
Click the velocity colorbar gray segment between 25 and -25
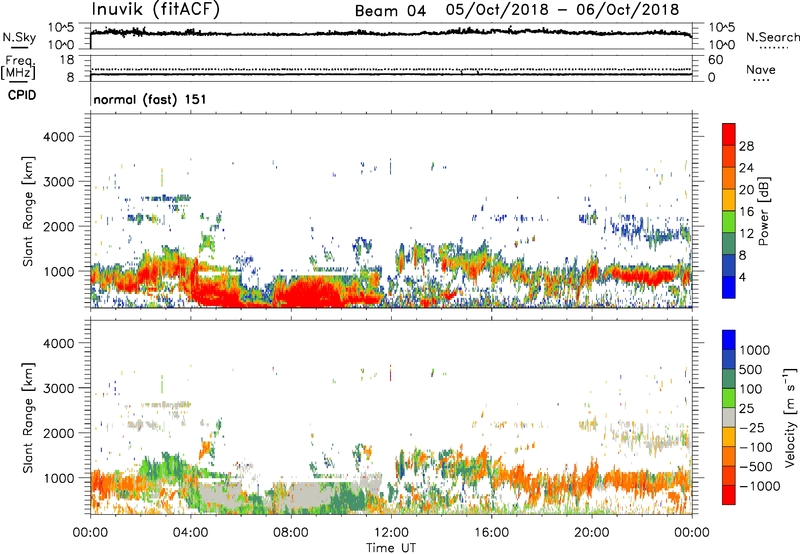point(729,418)
